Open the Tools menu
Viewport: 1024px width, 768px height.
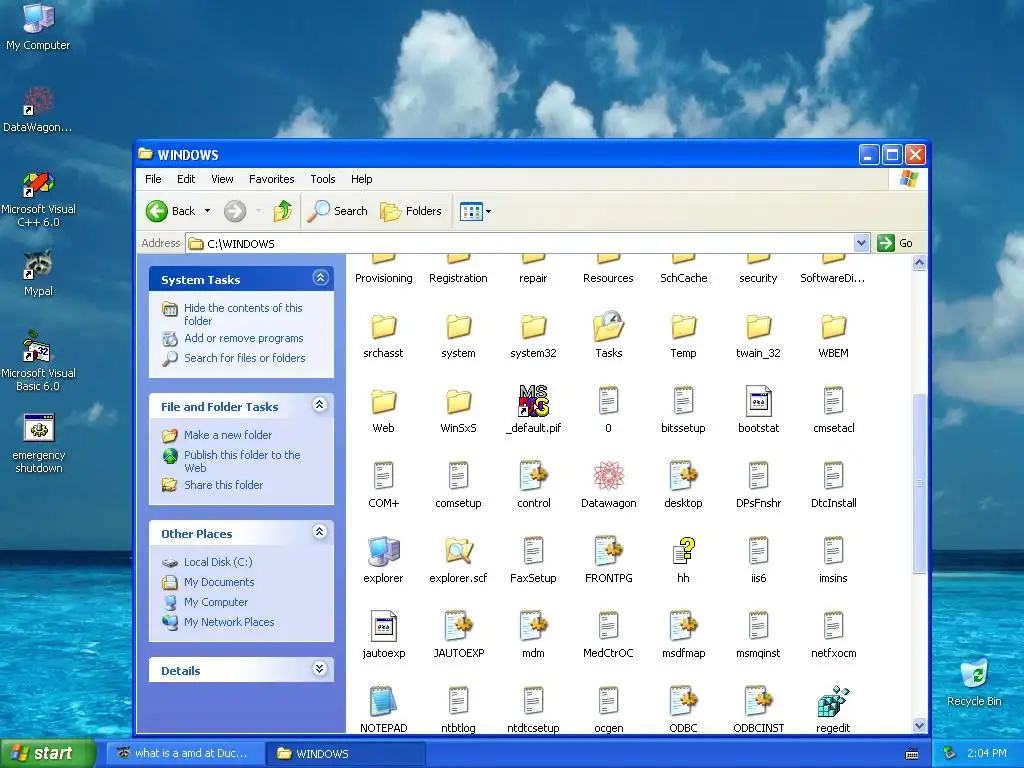tap(323, 179)
